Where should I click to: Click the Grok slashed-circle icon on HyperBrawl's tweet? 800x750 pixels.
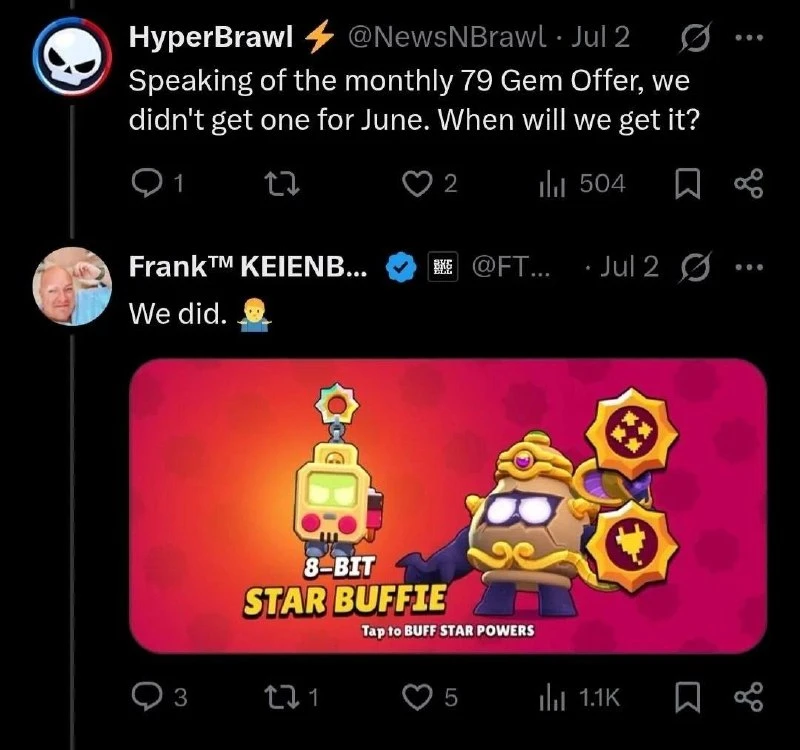[x=694, y=39]
